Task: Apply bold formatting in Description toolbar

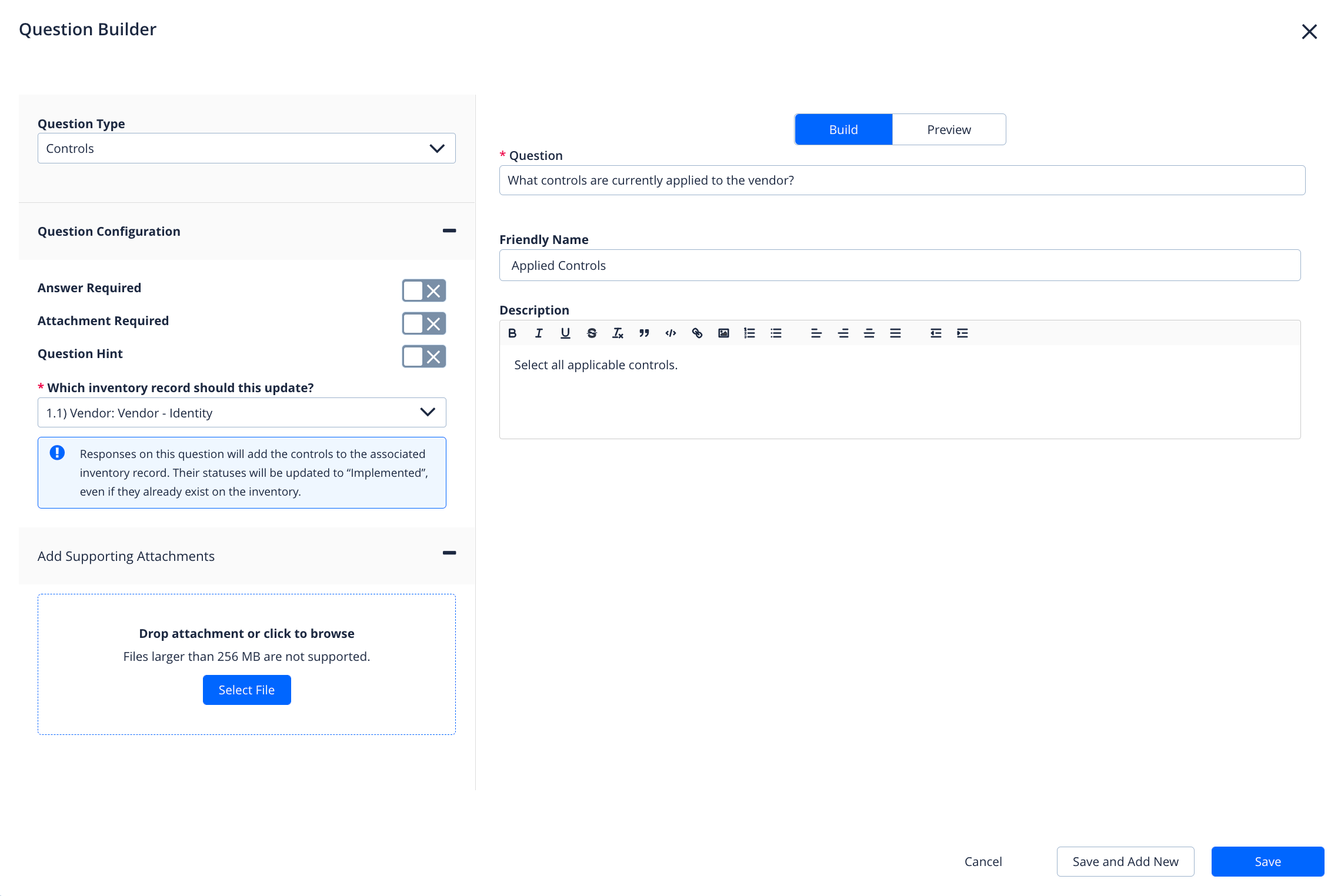Action: [x=512, y=333]
